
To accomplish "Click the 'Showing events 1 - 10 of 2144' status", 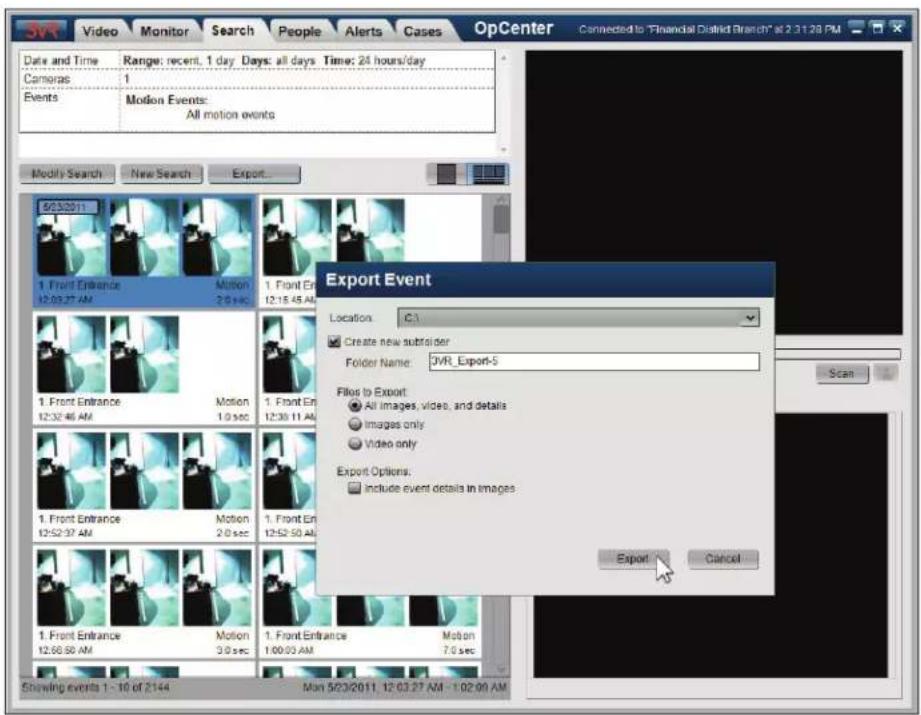I will pos(96,687).
